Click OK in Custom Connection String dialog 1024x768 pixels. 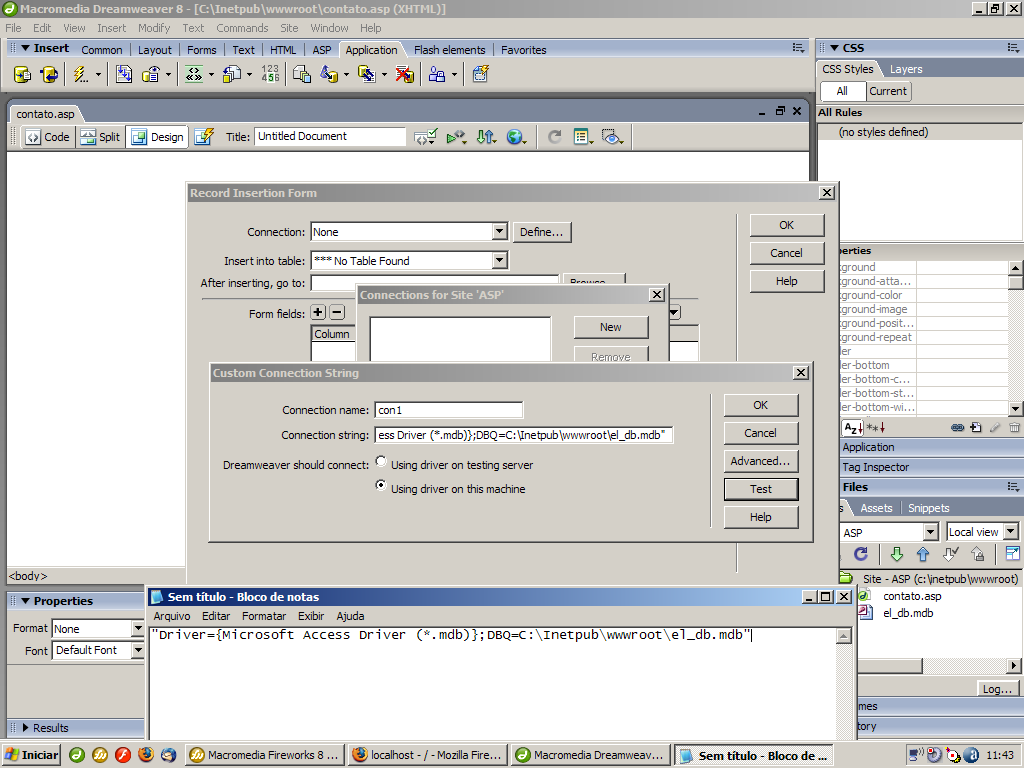[x=761, y=405]
